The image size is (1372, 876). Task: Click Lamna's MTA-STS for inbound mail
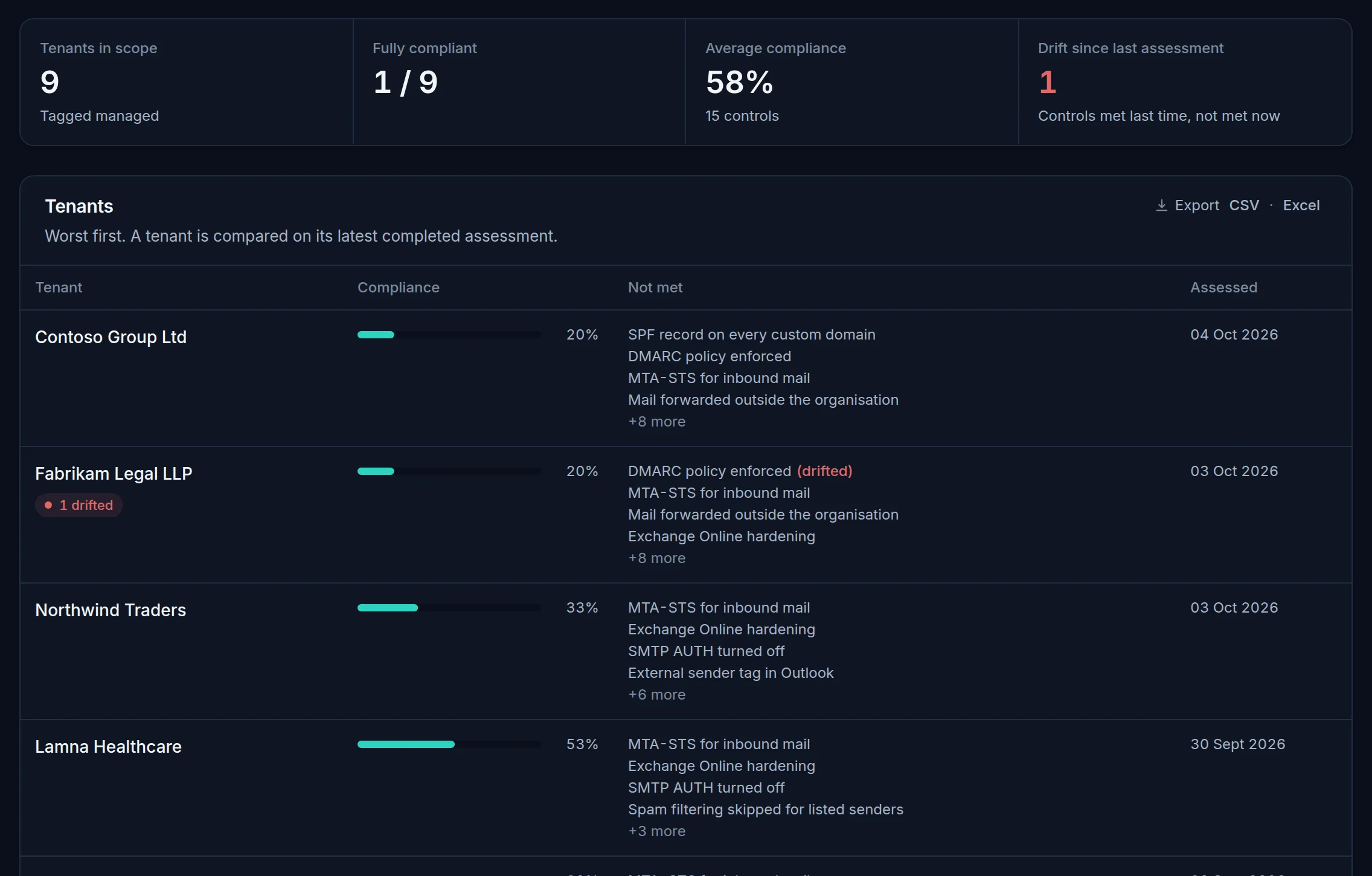(x=719, y=744)
